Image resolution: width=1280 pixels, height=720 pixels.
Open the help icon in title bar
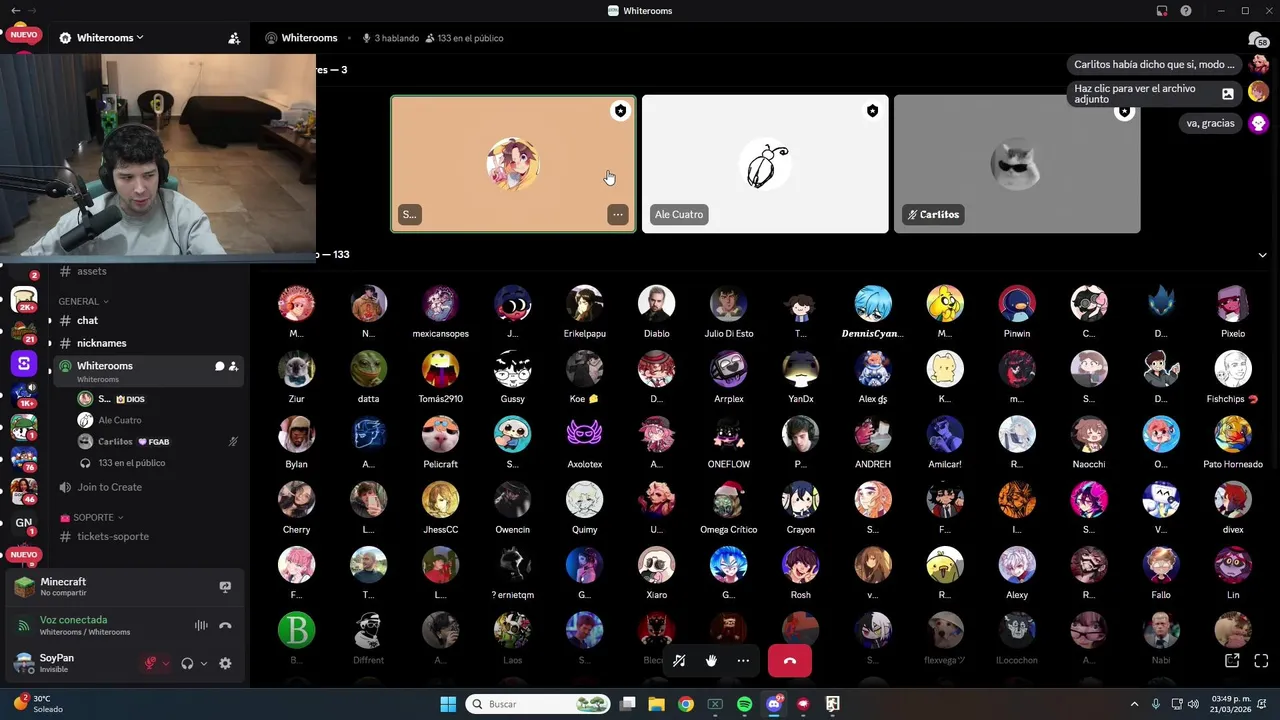pyautogui.click(x=1186, y=10)
